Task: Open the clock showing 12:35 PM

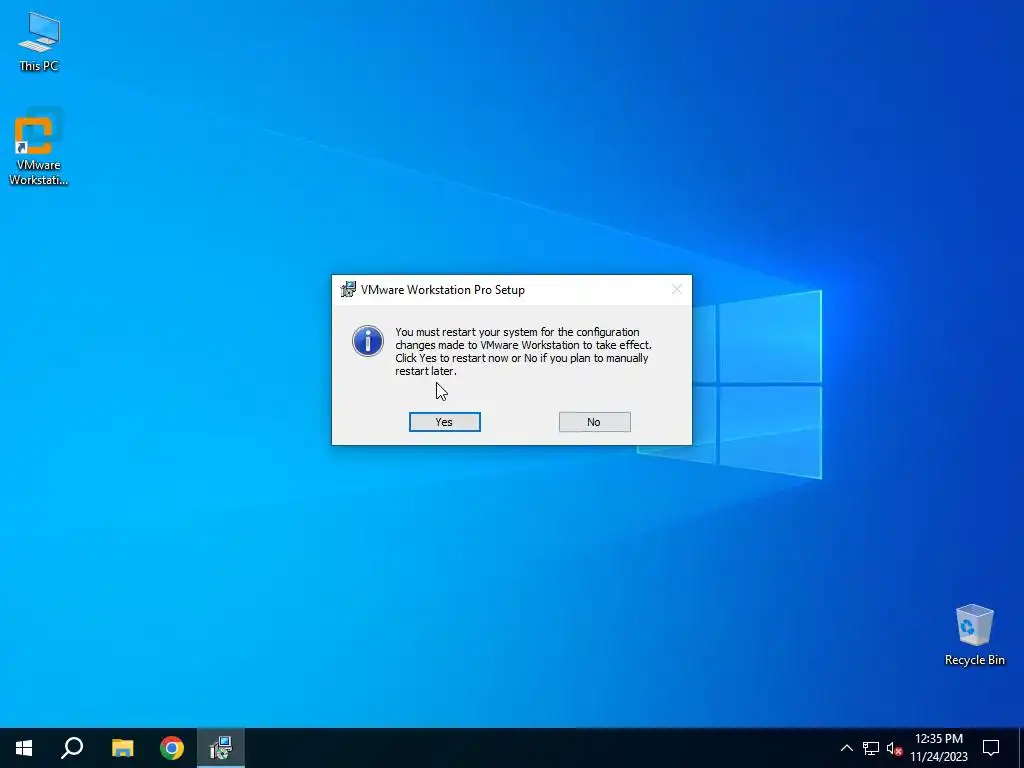Action: 939,748
